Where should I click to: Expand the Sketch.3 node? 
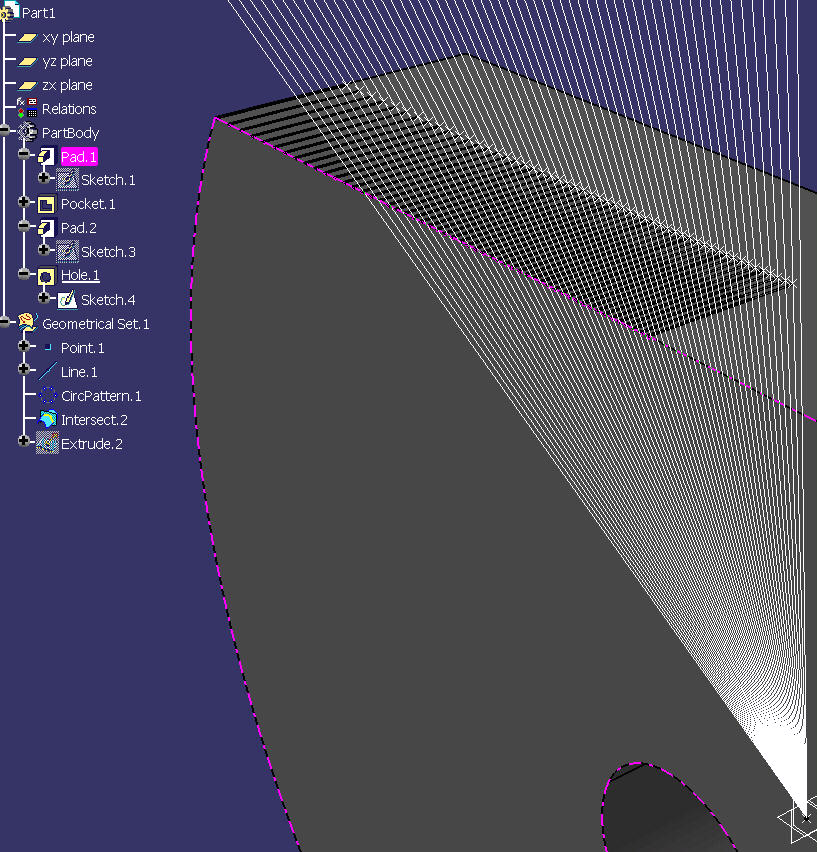[x=44, y=249]
